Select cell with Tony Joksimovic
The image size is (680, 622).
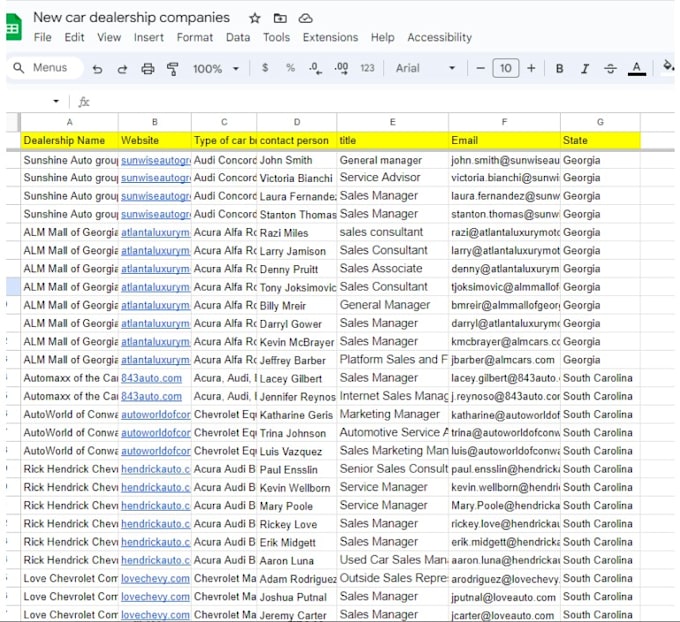[x=297, y=287]
